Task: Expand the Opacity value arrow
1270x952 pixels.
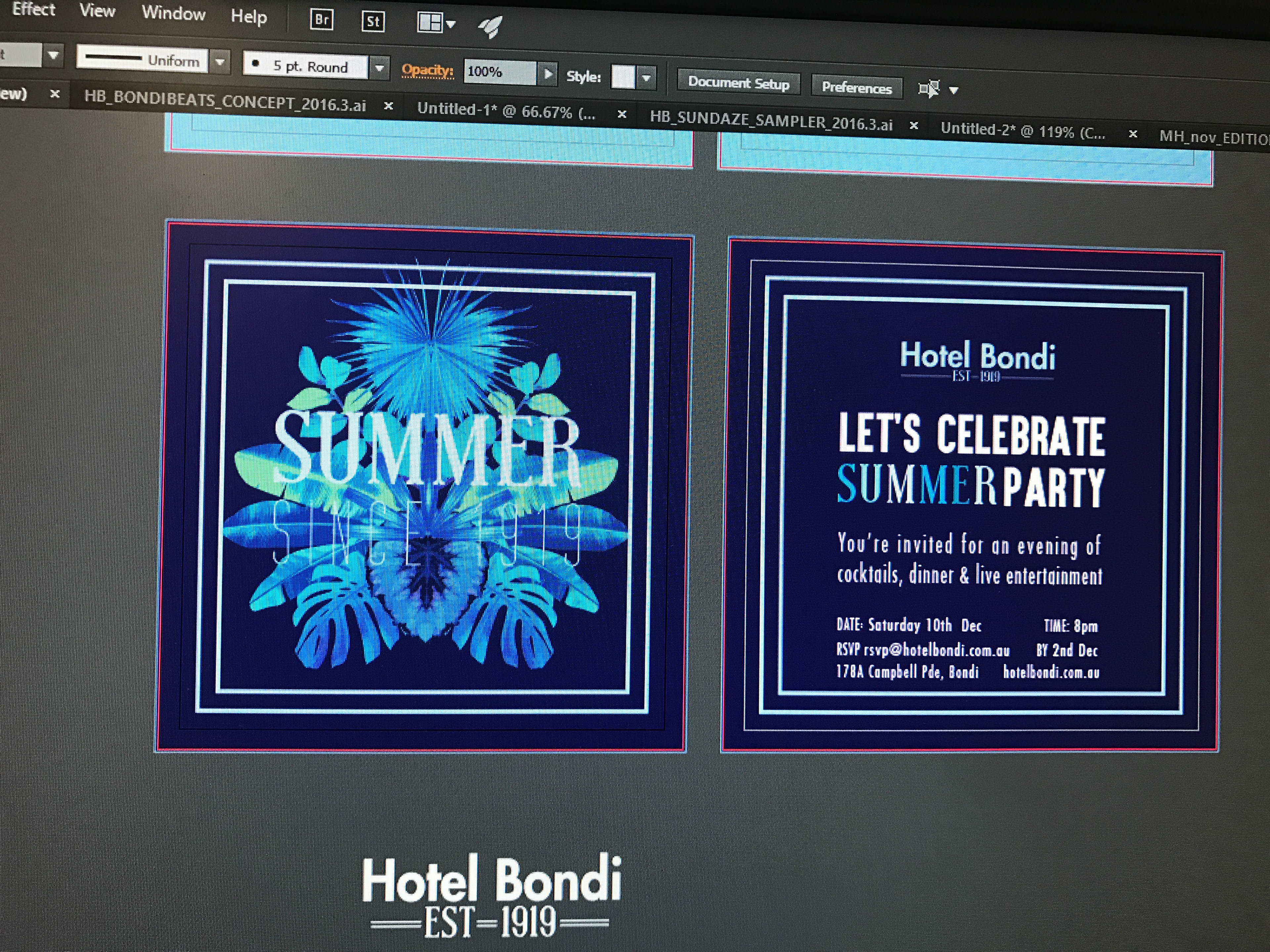Action: click(x=548, y=73)
